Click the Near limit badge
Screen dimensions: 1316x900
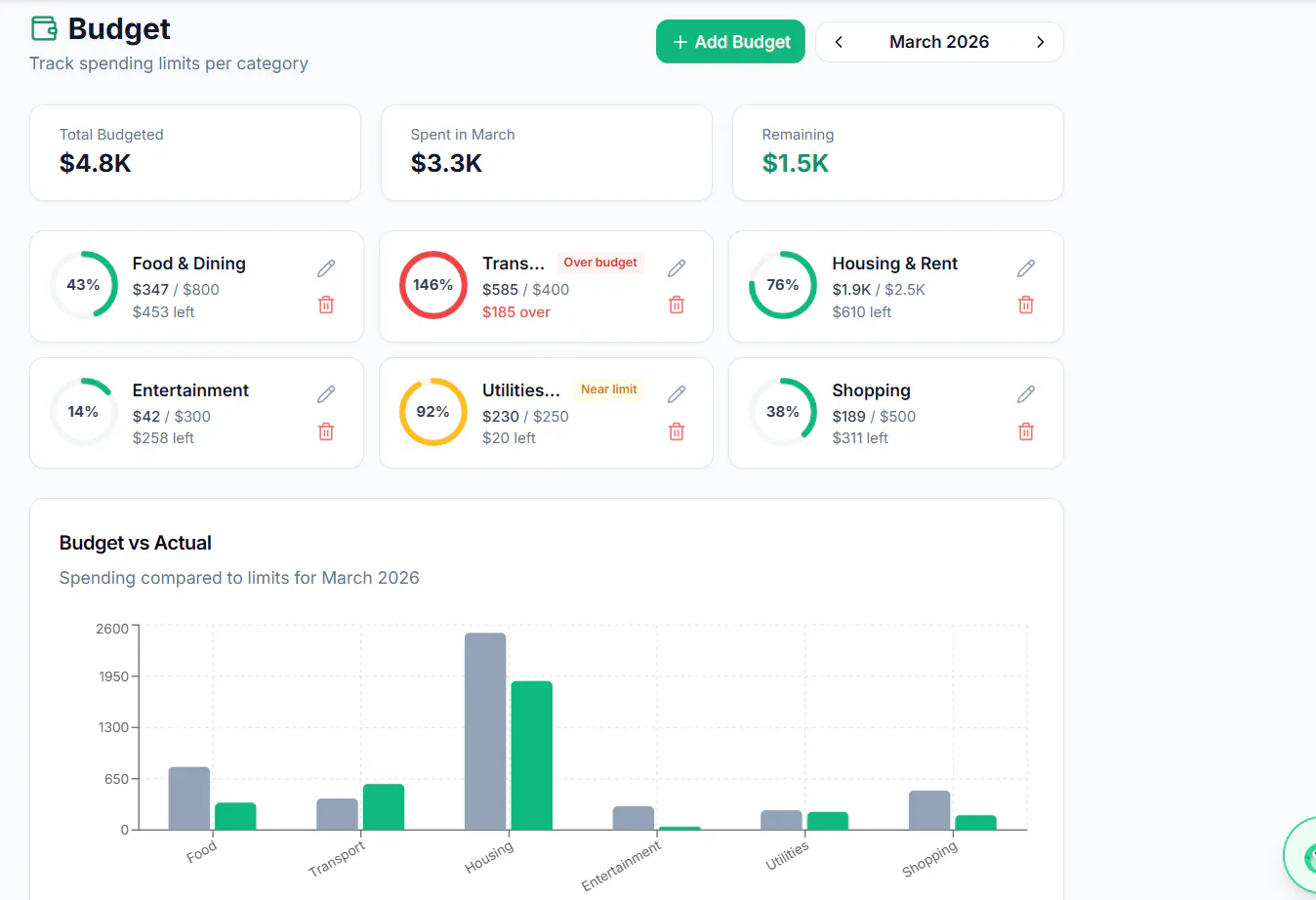click(609, 389)
